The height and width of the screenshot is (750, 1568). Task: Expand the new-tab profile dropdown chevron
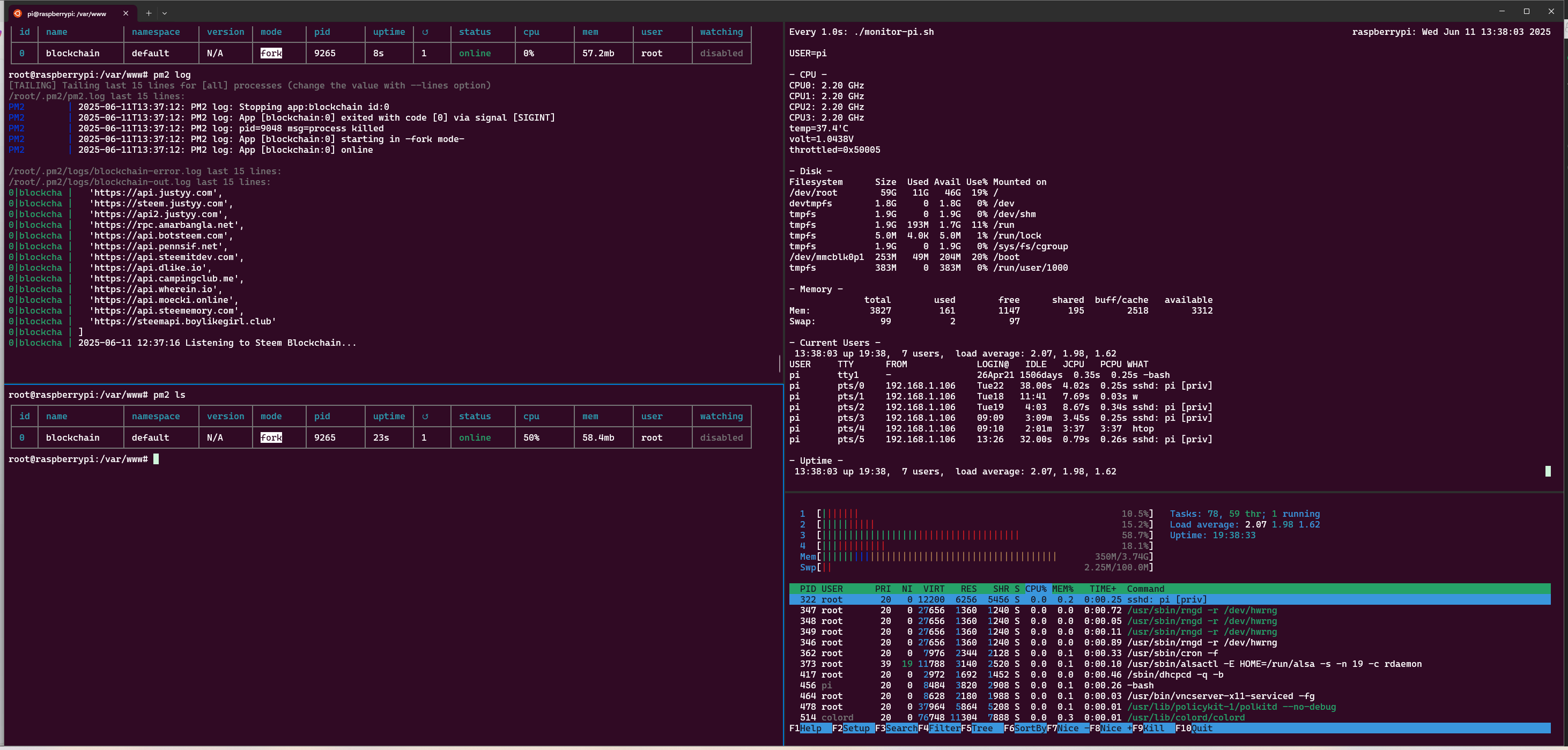[x=164, y=13]
